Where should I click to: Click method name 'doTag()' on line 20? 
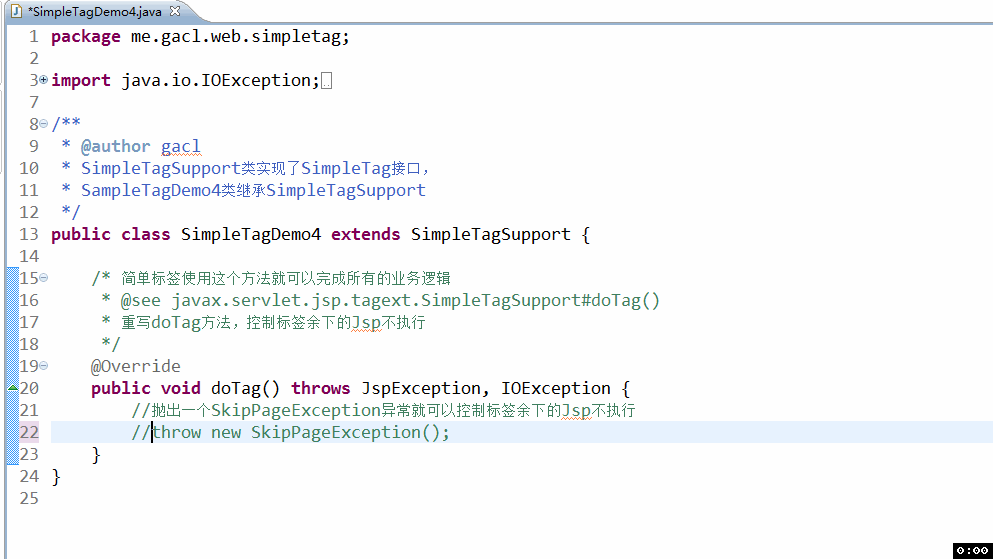[245, 388]
